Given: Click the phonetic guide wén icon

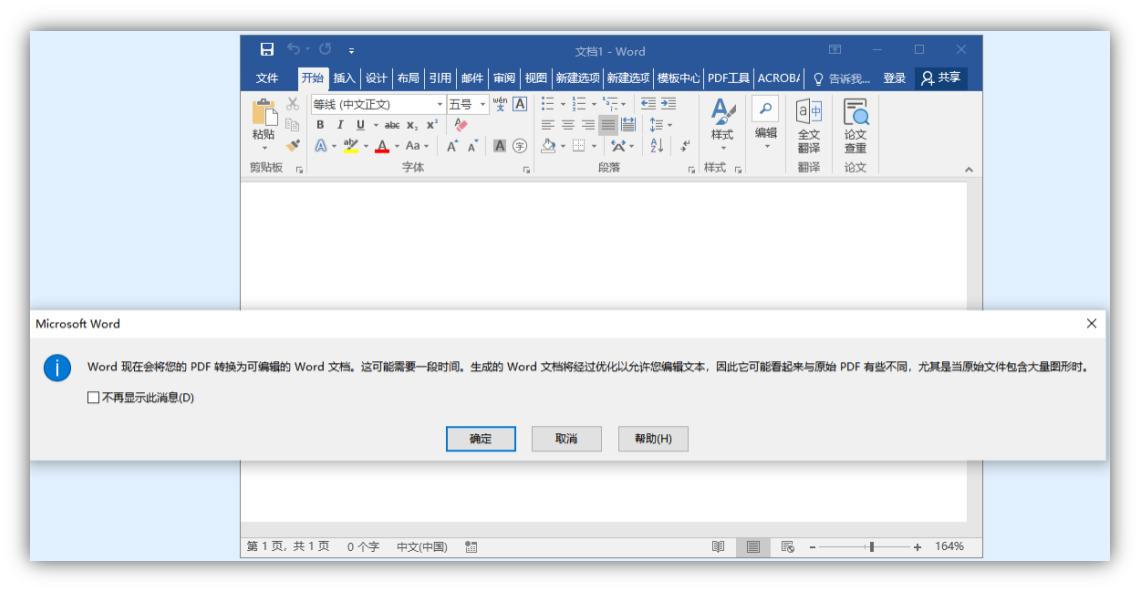Looking at the screenshot, I should tap(499, 104).
